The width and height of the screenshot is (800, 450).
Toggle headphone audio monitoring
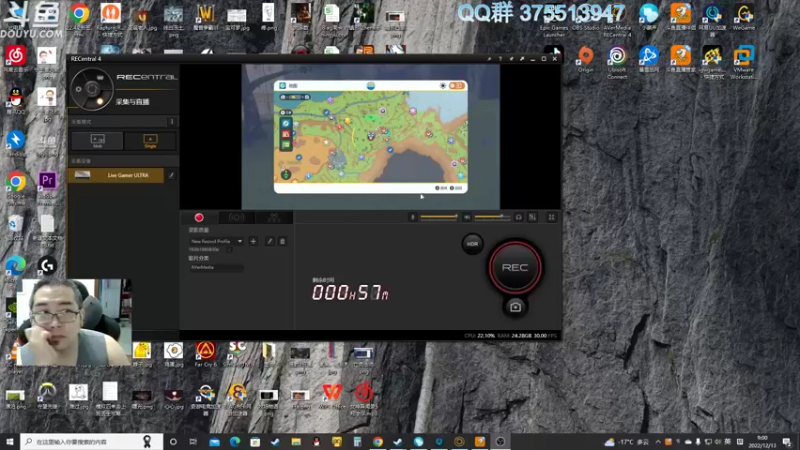click(518, 217)
